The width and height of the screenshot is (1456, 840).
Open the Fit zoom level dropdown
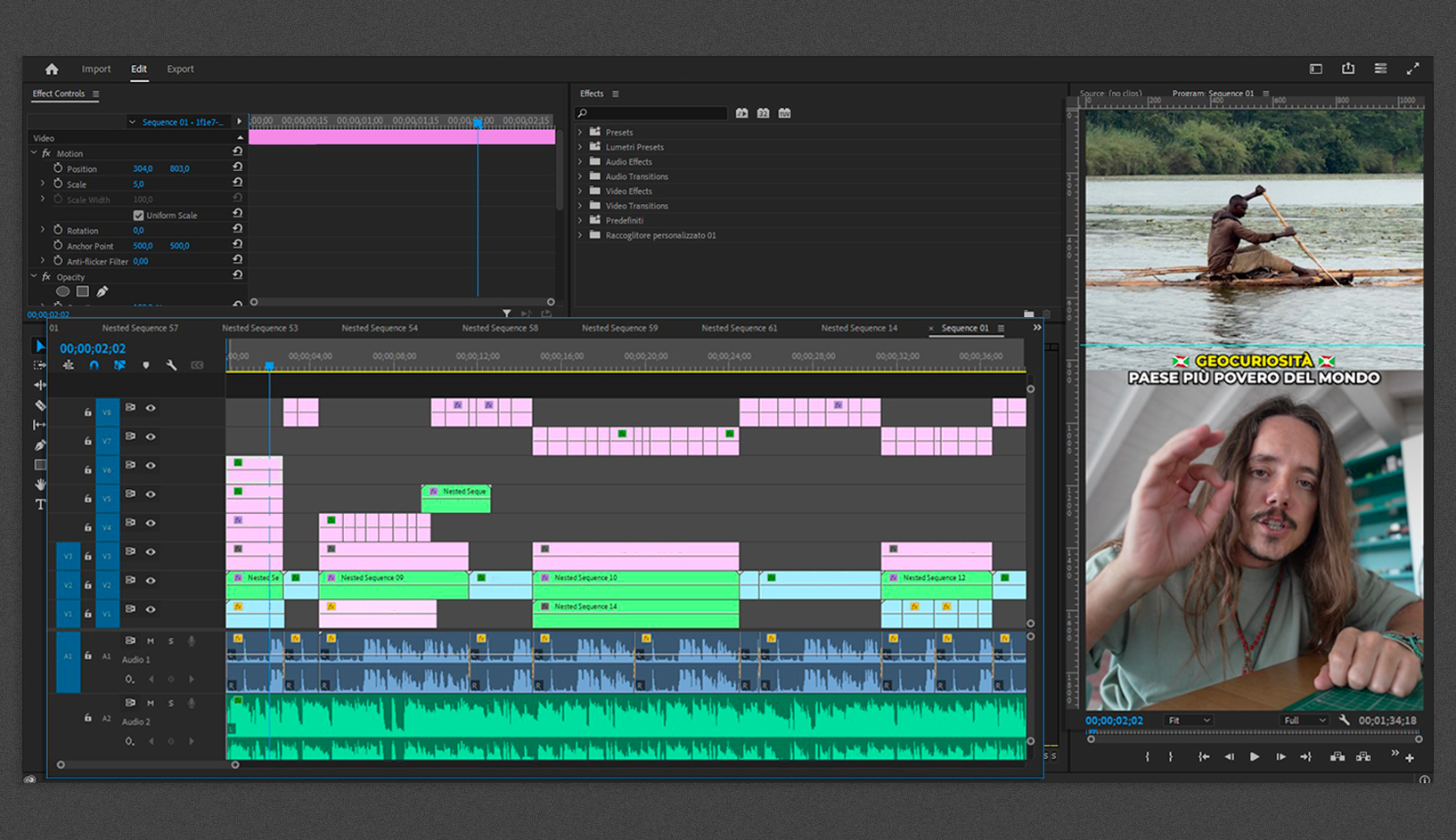pyautogui.click(x=1189, y=721)
